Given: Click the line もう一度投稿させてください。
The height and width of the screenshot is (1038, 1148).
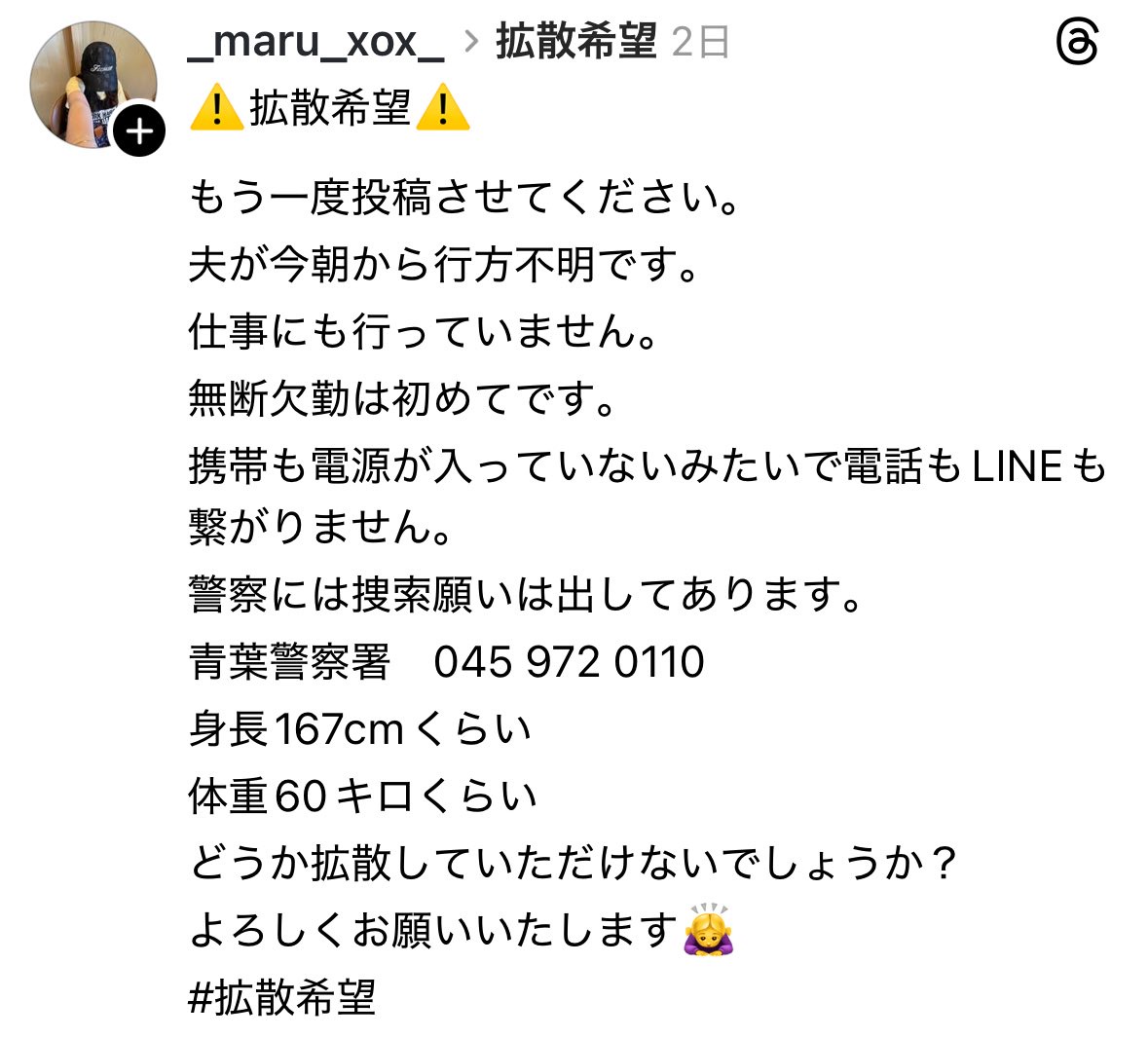Looking at the screenshot, I should [463, 198].
